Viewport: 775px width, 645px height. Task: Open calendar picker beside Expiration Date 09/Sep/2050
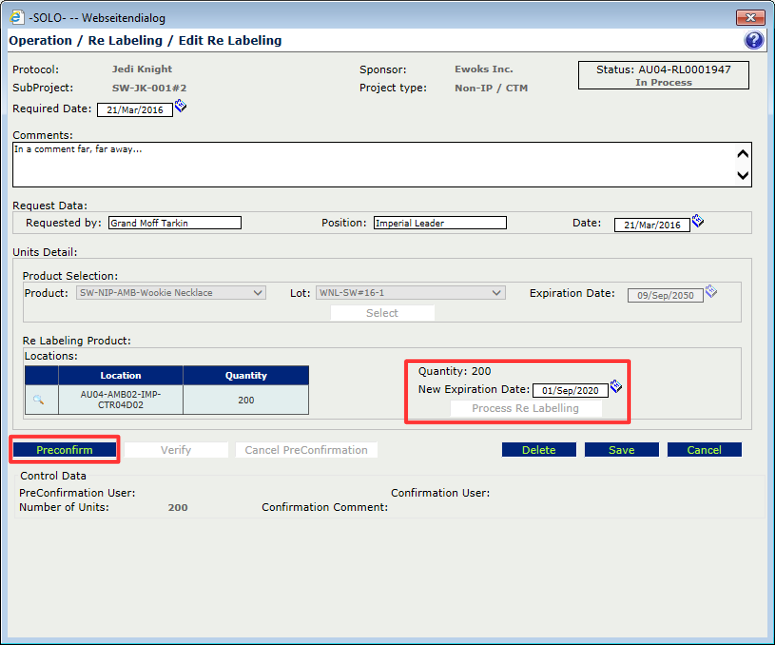(x=711, y=291)
